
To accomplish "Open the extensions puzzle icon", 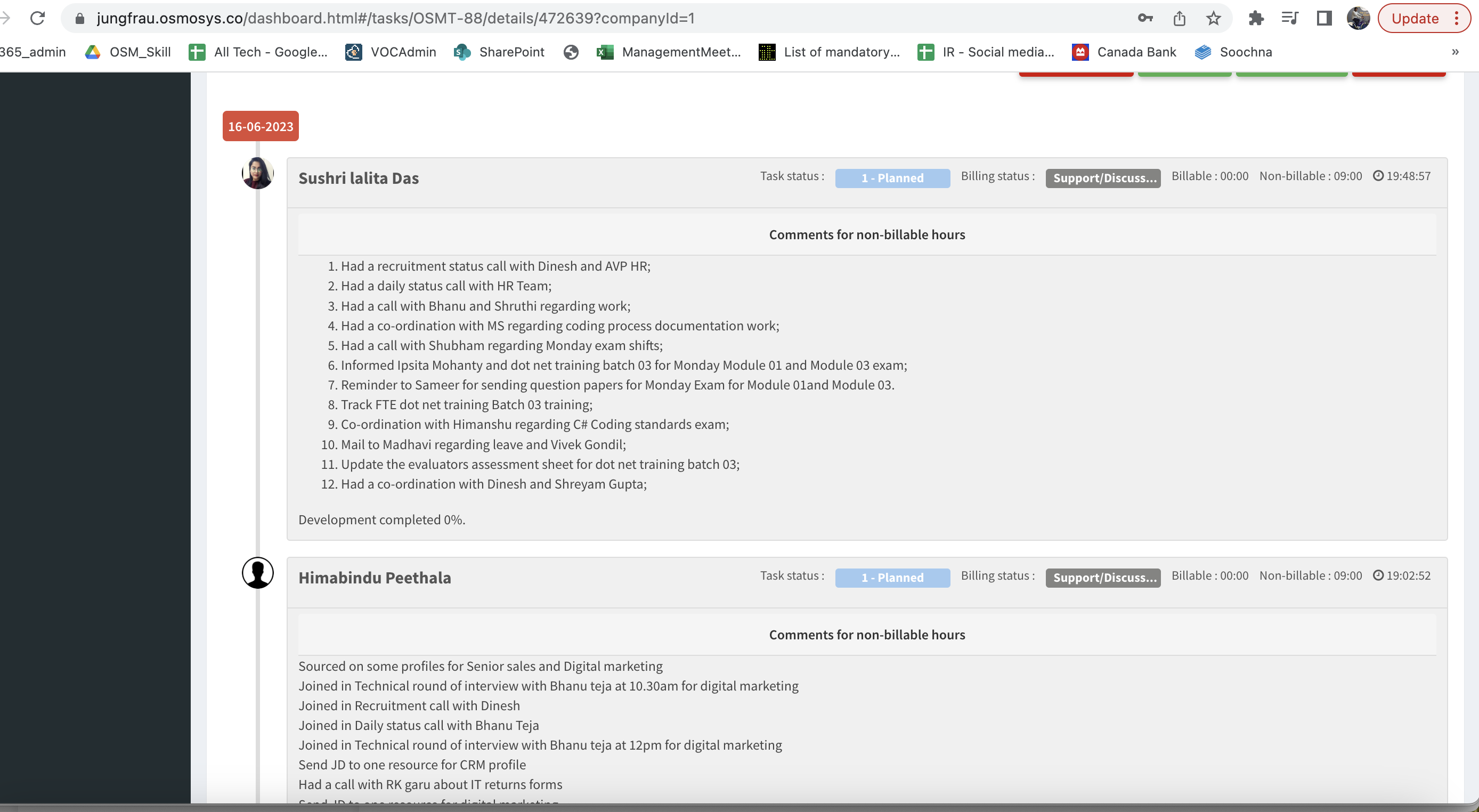I will 1256,18.
